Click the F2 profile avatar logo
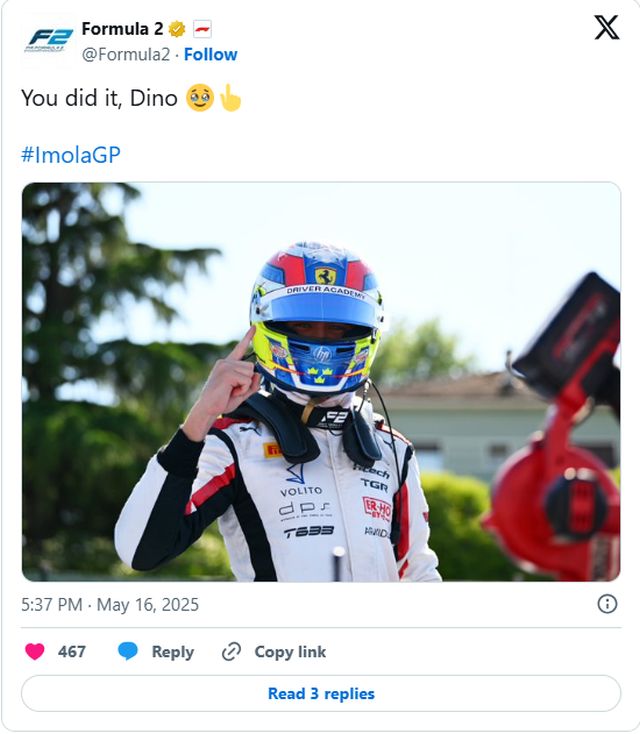This screenshot has height=734, width=640. click(x=50, y=40)
